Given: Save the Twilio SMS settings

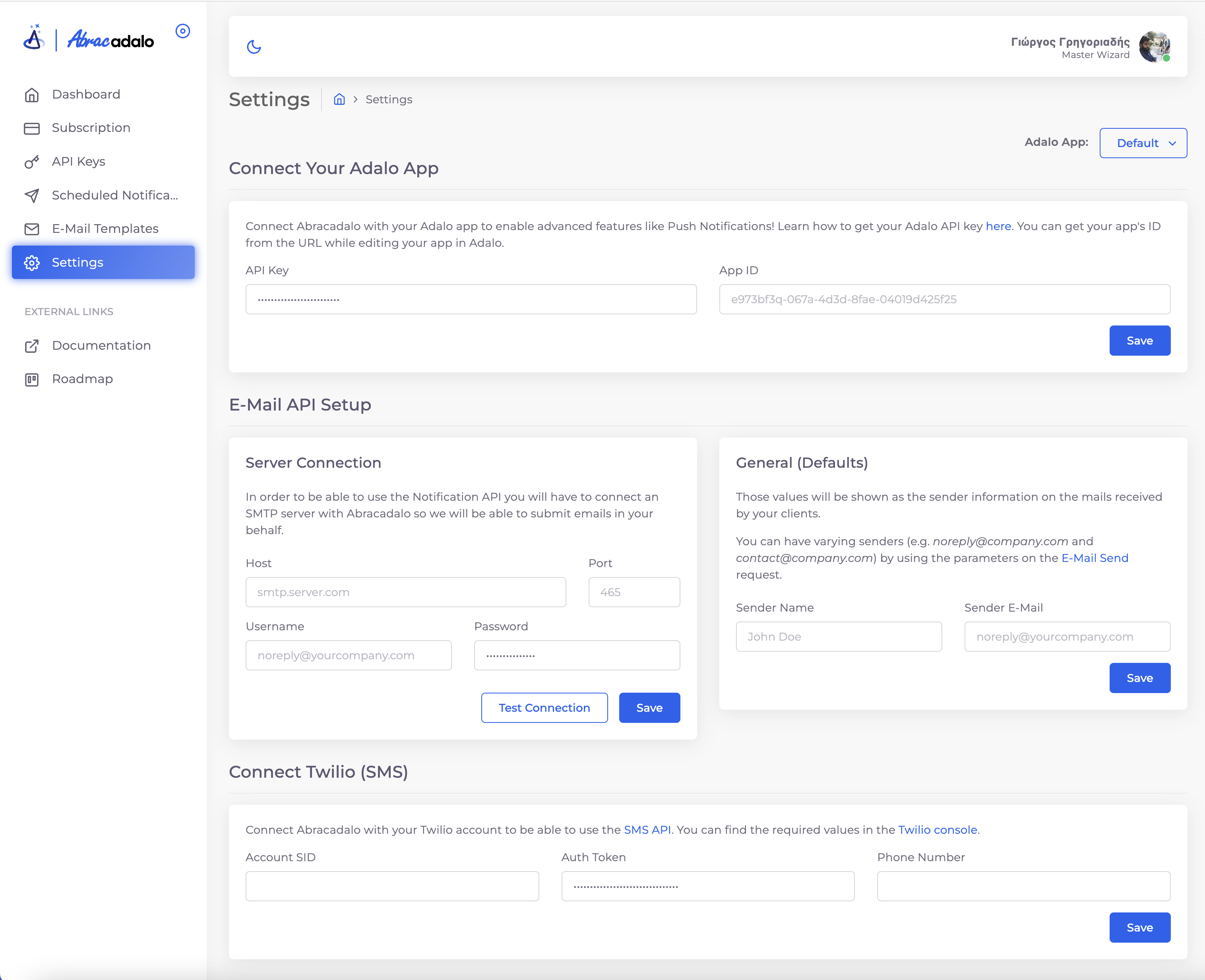Looking at the screenshot, I should (x=1139, y=928).
